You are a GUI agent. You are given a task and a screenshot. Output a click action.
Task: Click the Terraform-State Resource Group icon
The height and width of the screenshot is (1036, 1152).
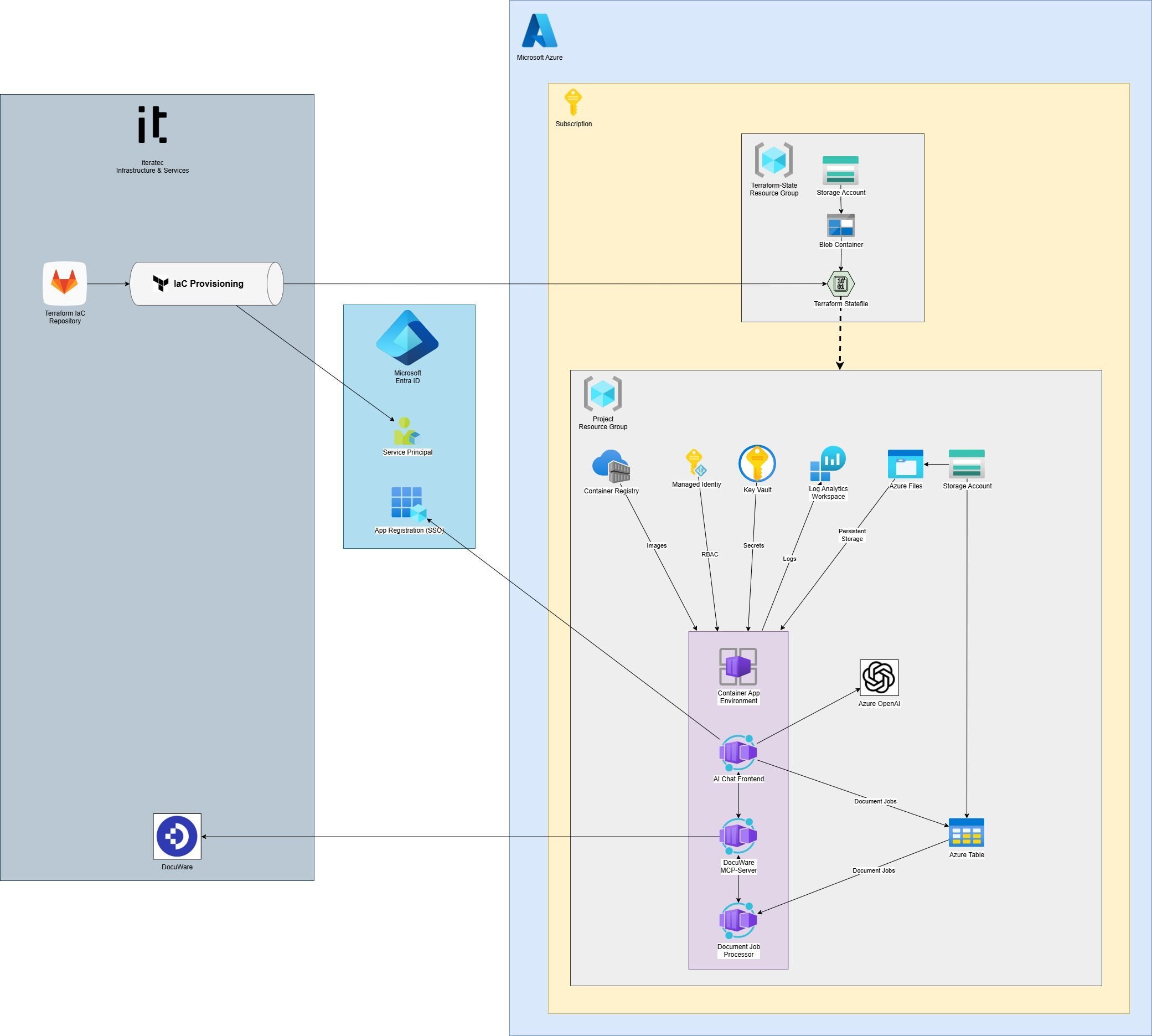tap(773, 161)
